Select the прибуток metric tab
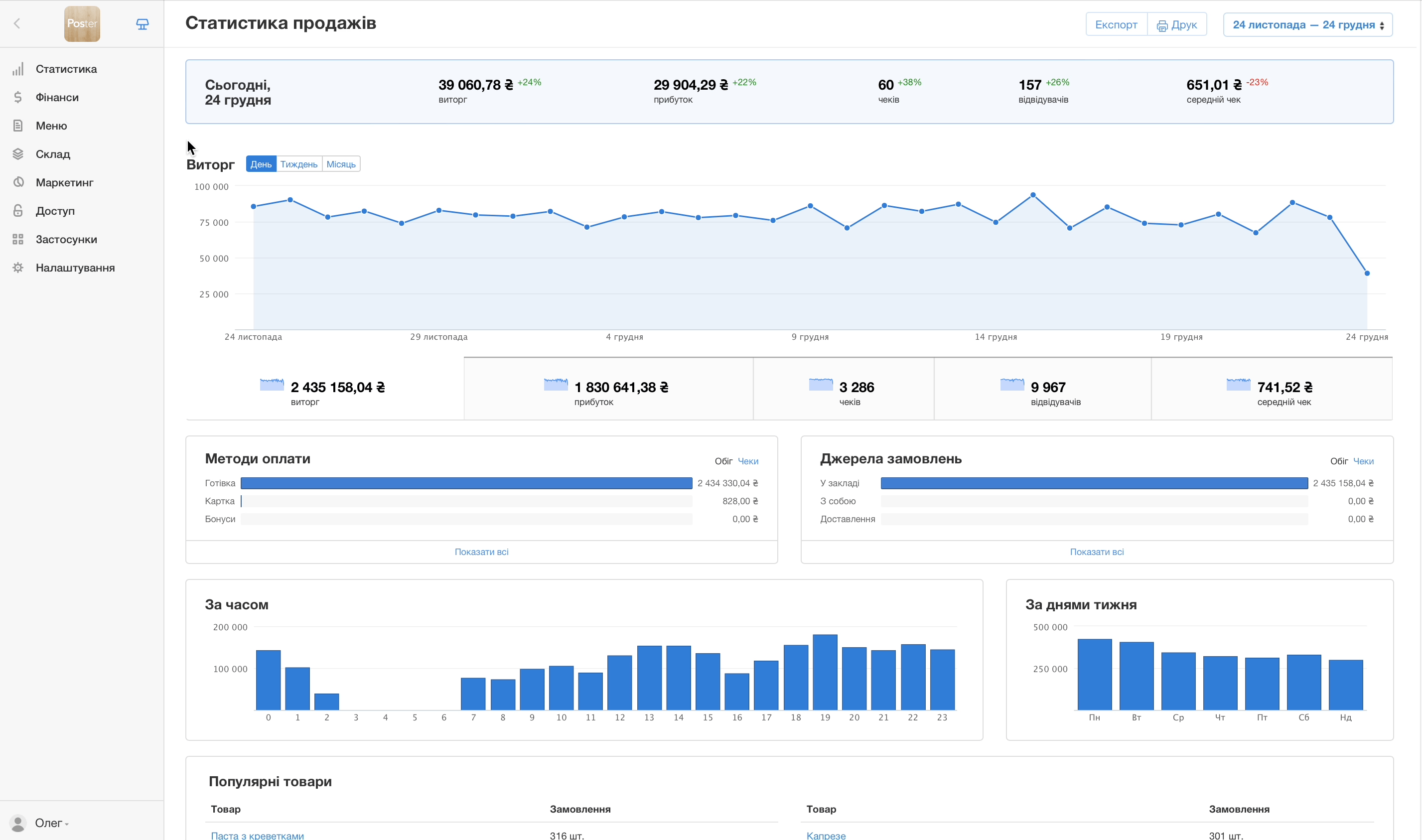This screenshot has height=840, width=1422. coord(608,390)
